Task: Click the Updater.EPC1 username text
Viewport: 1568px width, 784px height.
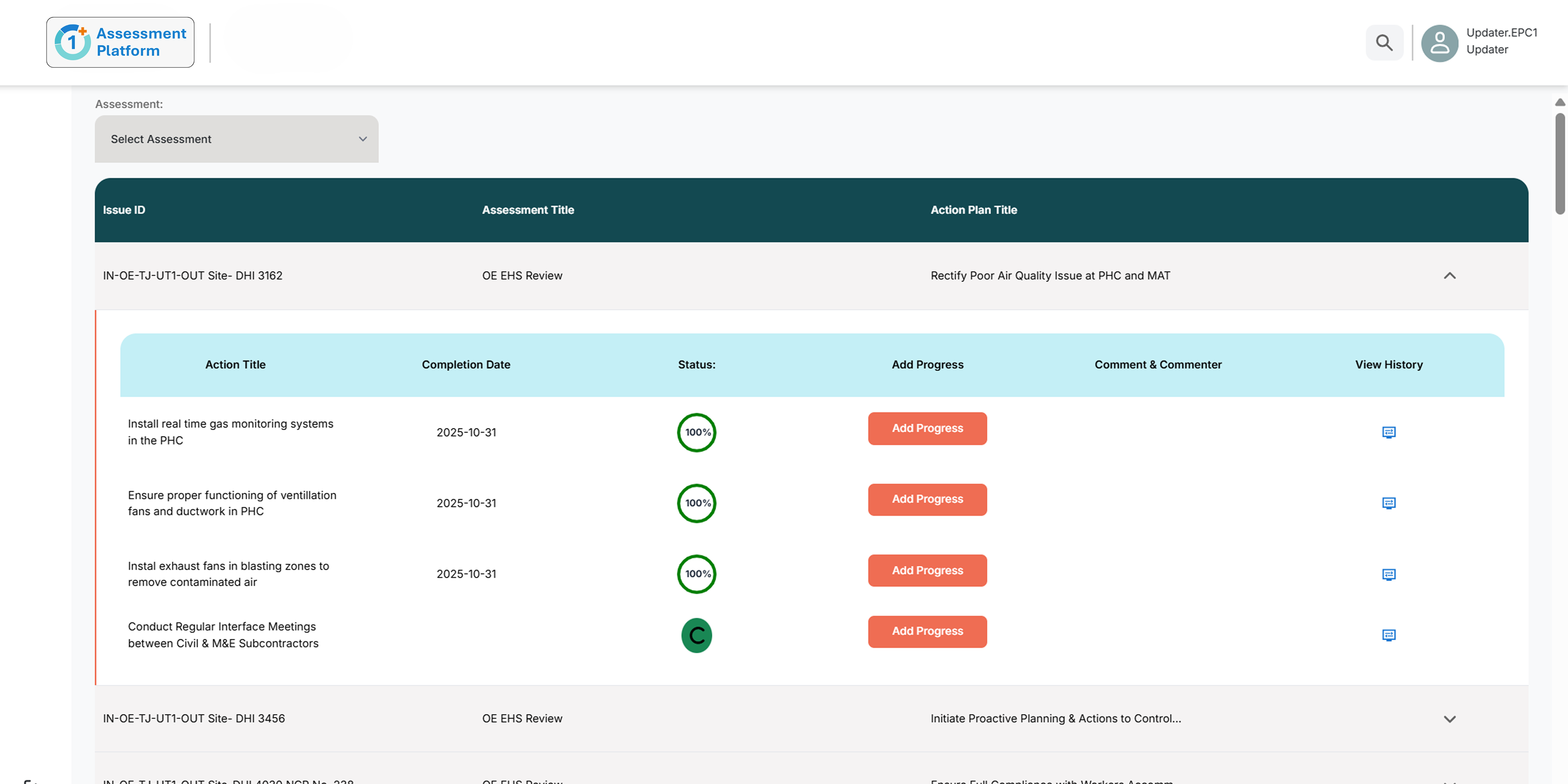Action: pos(1501,33)
